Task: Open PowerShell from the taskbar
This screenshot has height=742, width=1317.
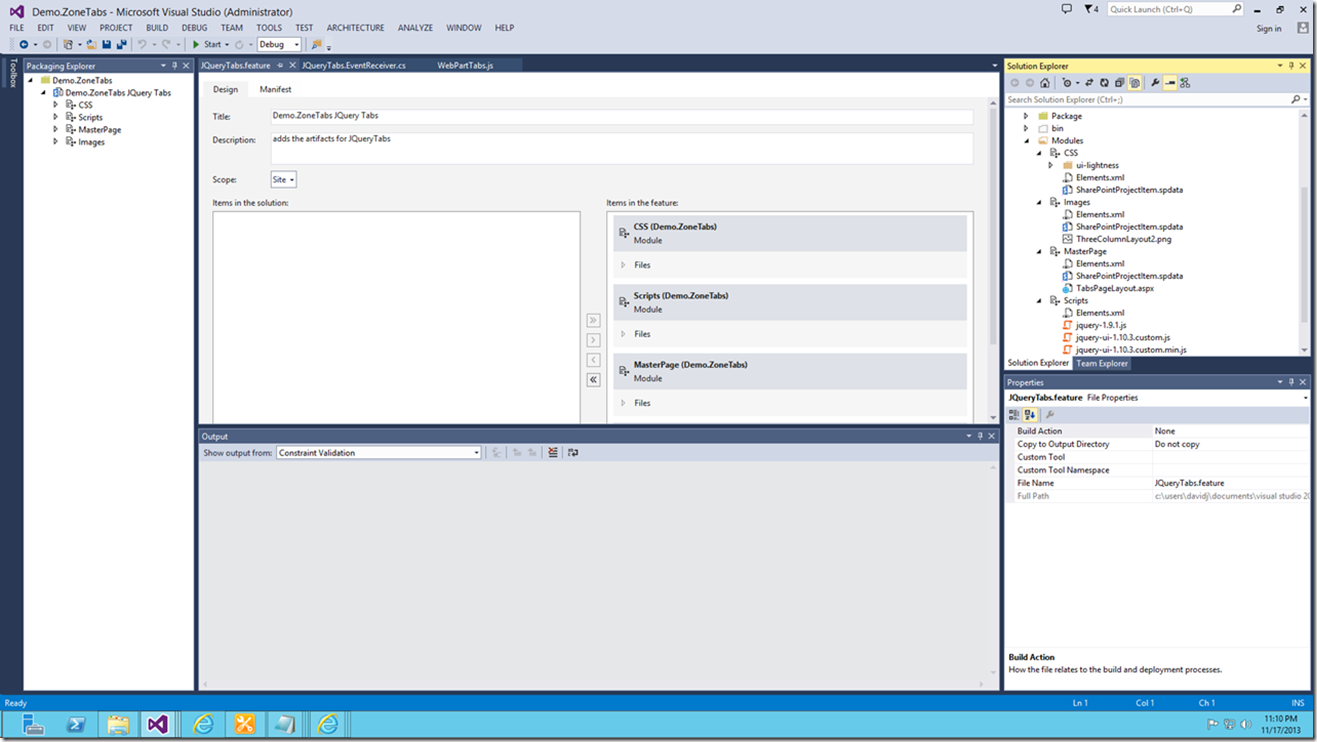Action: [76, 724]
